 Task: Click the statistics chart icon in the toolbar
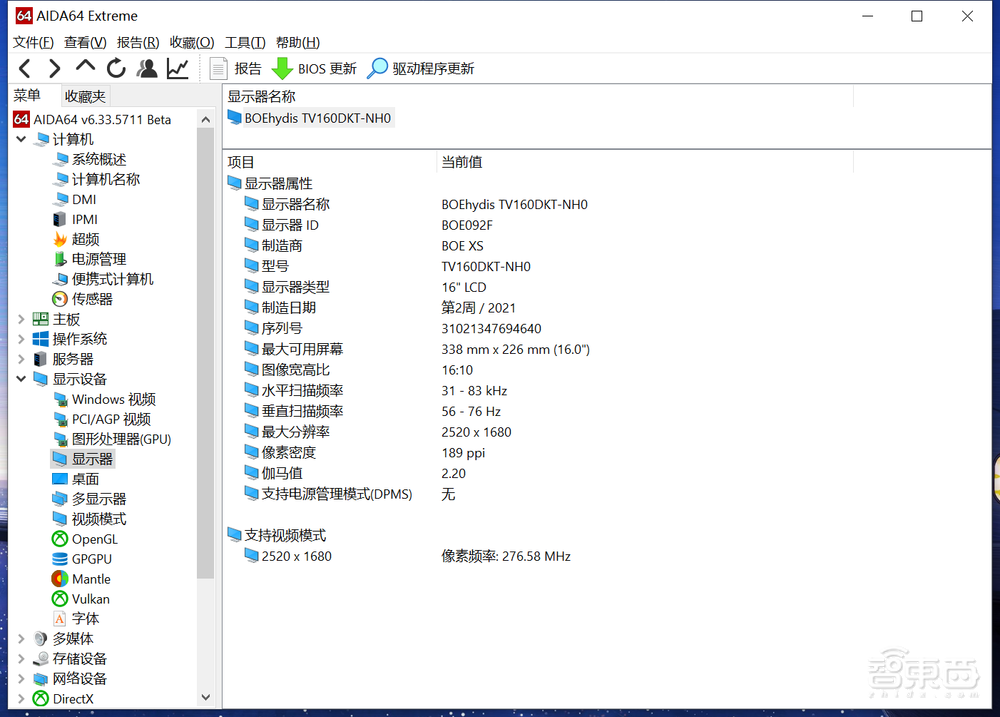point(177,68)
